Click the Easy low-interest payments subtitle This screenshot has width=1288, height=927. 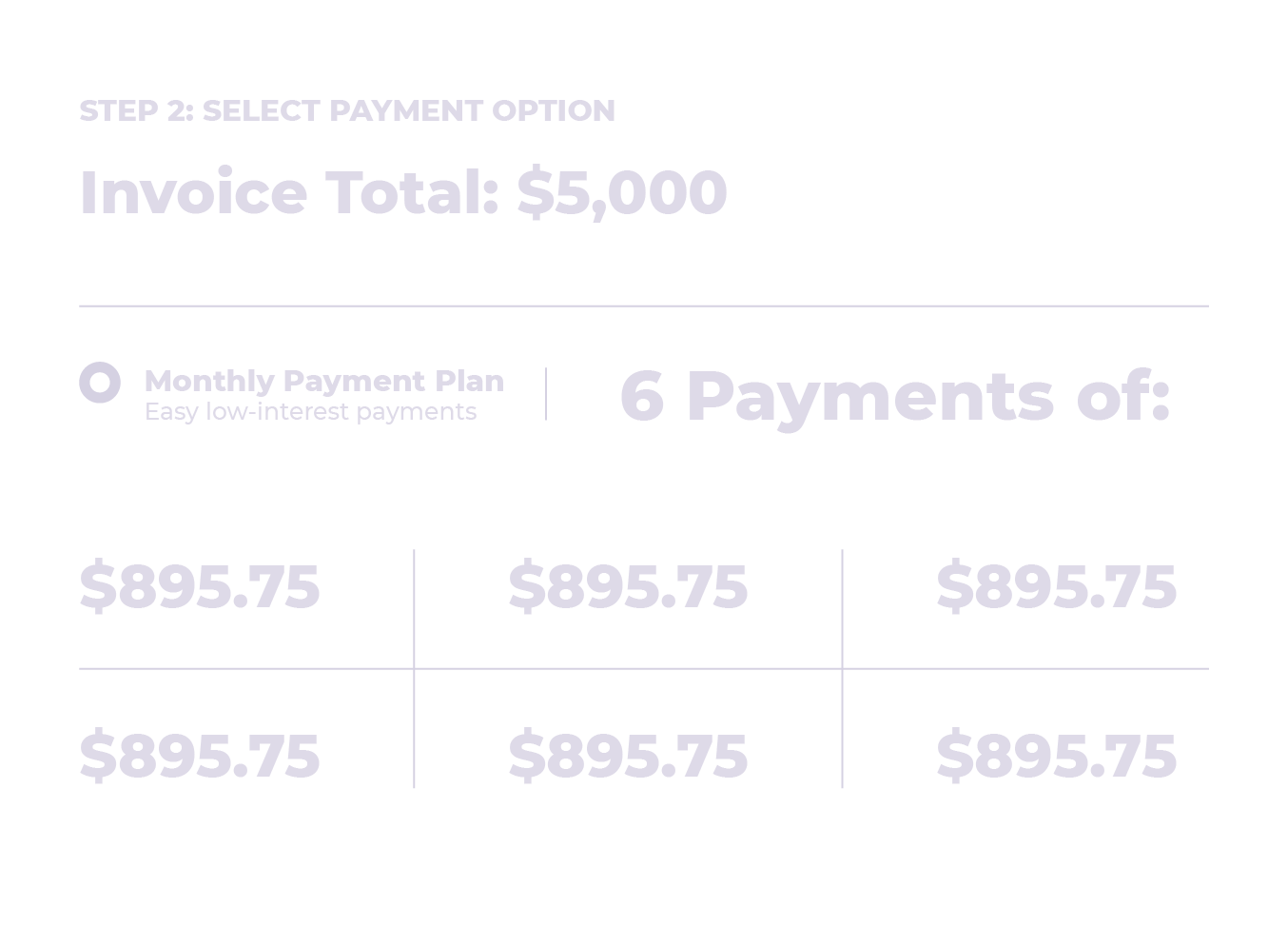tap(310, 412)
